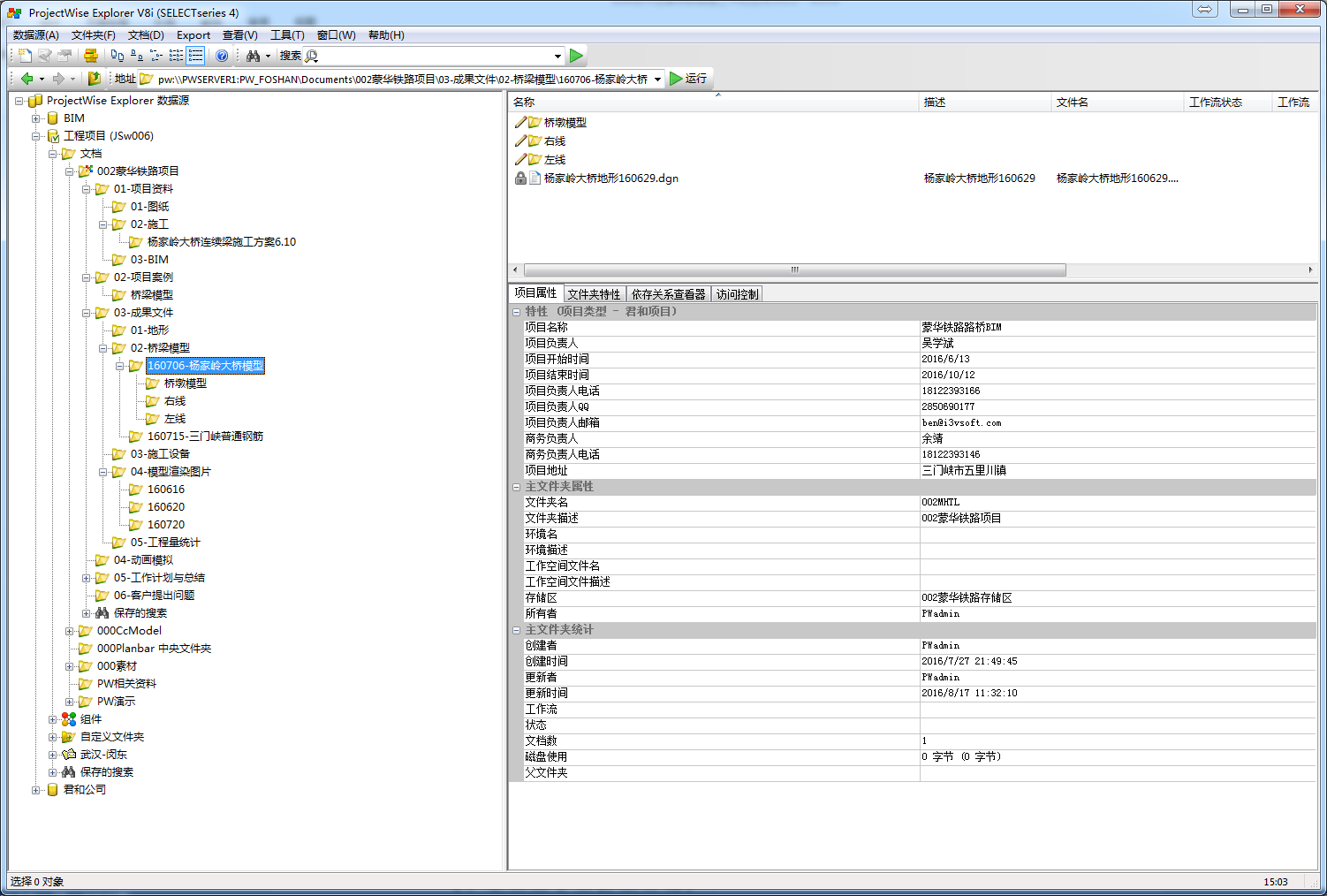Go up one folder level icon

(x=94, y=79)
